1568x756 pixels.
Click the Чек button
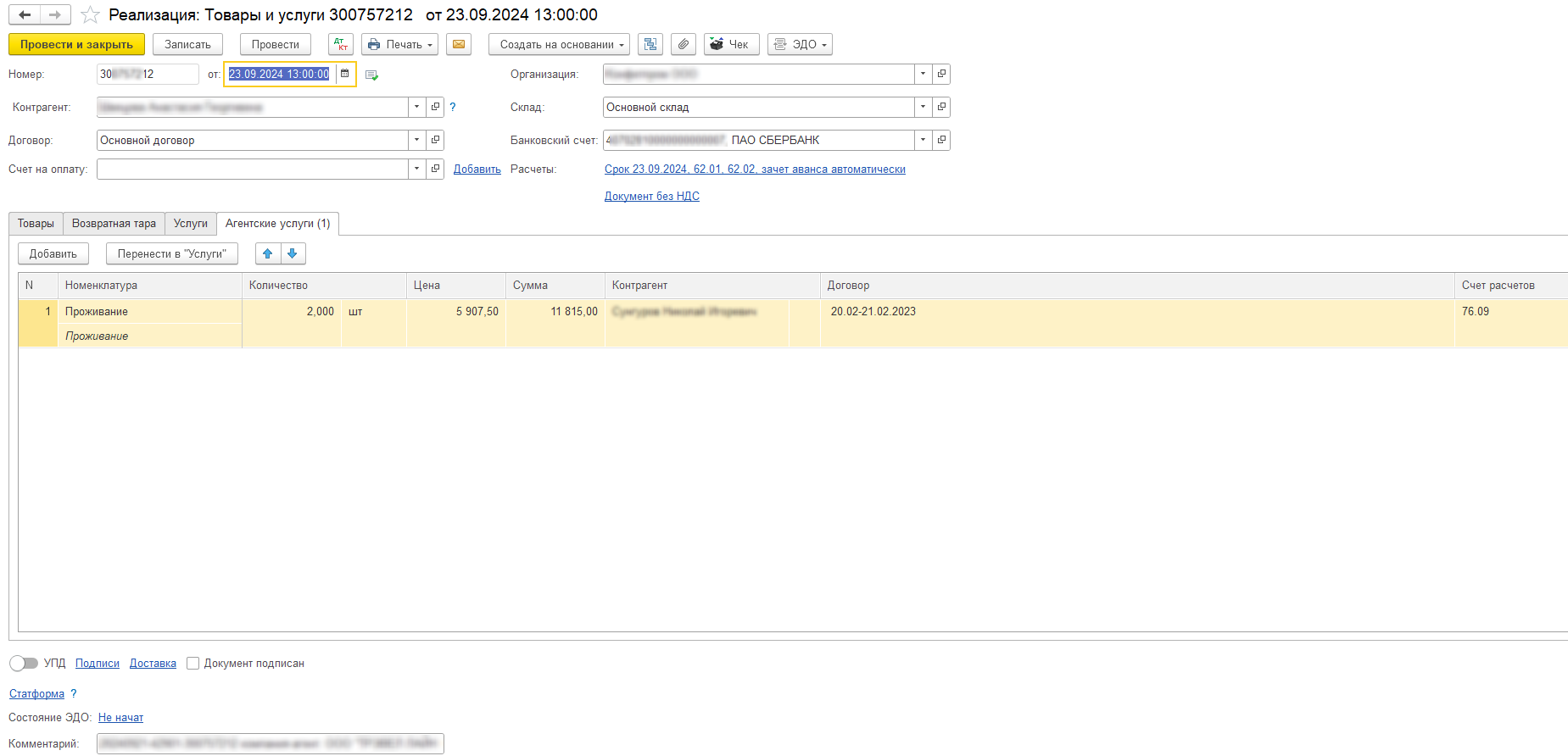pos(732,44)
